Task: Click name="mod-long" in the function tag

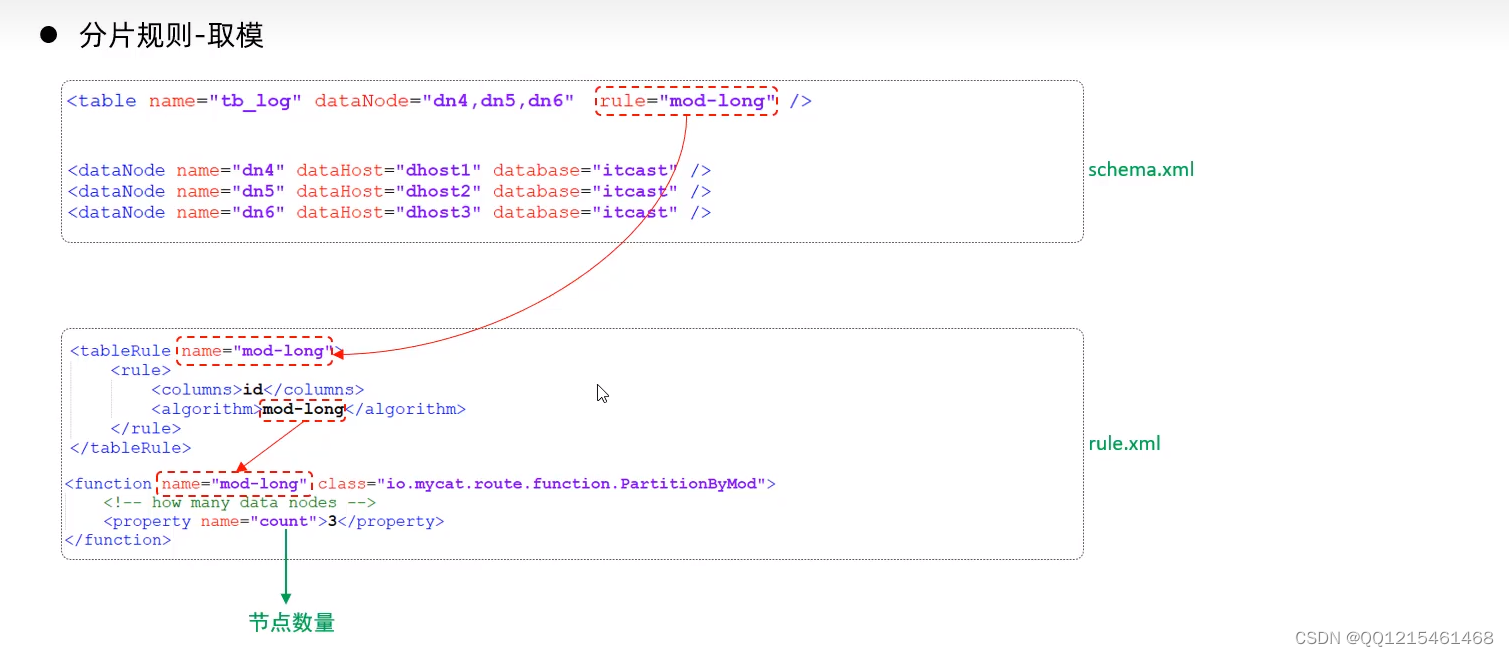Action: coord(234,484)
